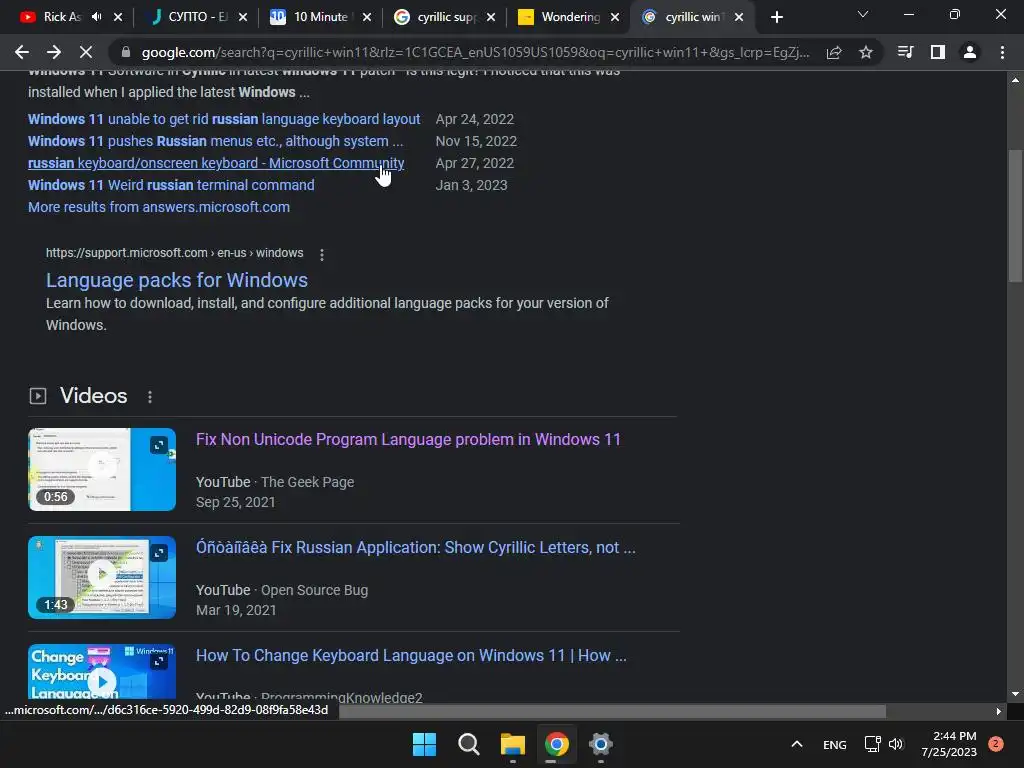
Task: Play the 1:43 video thumbnail
Action: tap(102, 577)
